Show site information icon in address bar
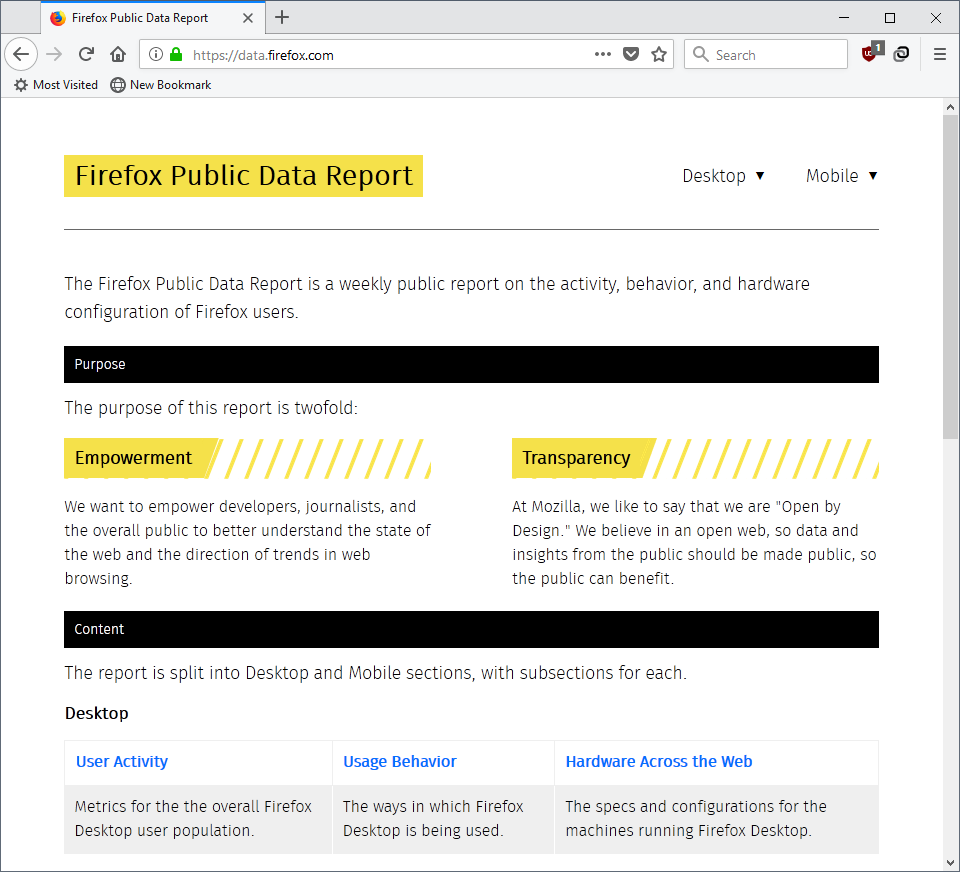Viewport: 960px width, 872px height. click(x=156, y=54)
